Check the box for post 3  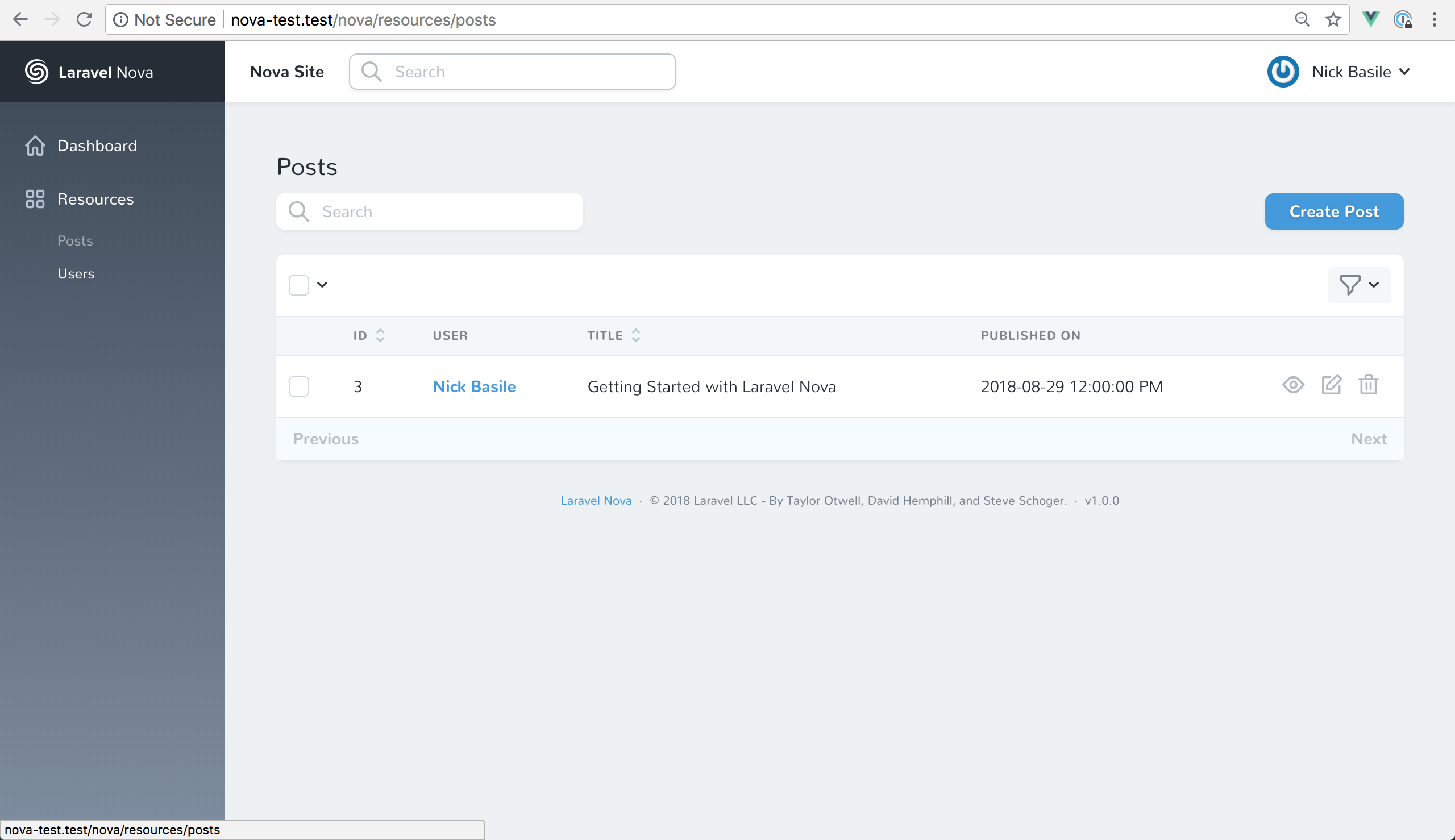coord(299,386)
